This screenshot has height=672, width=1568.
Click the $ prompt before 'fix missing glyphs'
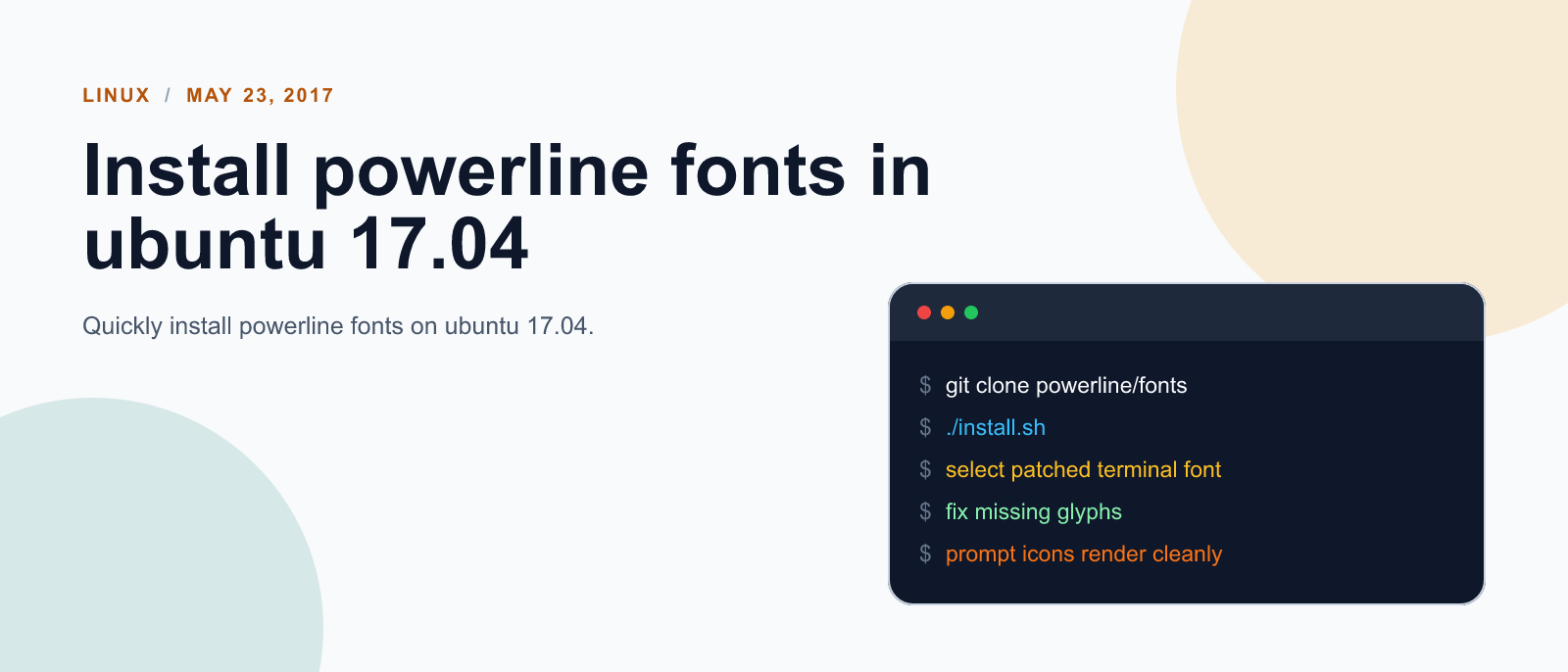coord(925,512)
